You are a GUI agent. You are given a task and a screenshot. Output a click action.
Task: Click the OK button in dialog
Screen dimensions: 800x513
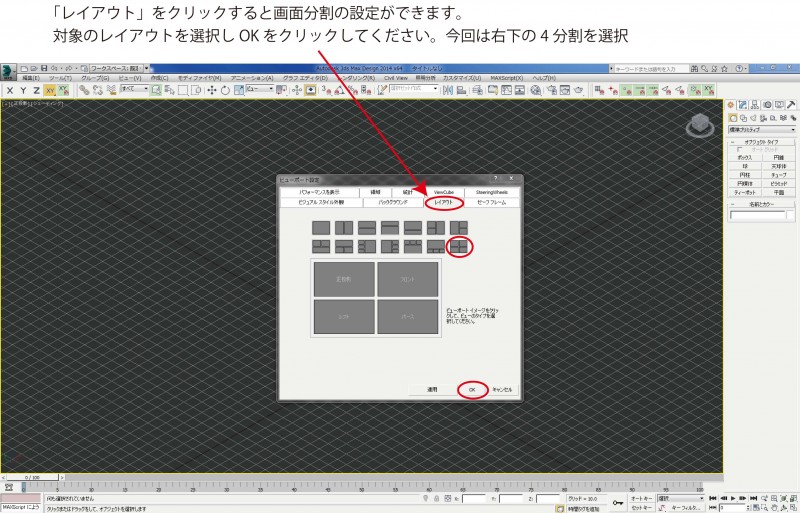coord(471,388)
